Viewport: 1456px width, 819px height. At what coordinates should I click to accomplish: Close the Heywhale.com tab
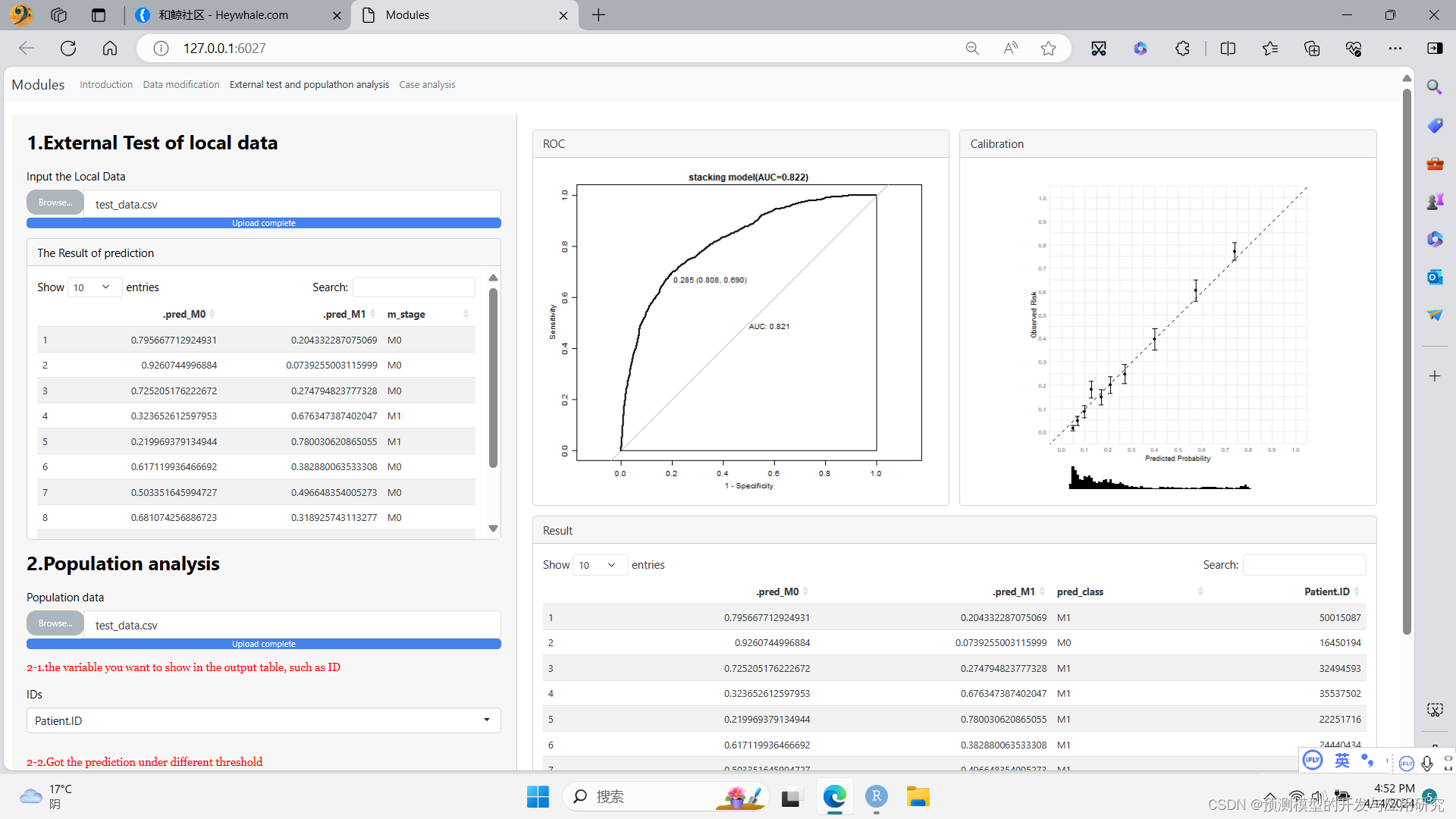(x=337, y=15)
